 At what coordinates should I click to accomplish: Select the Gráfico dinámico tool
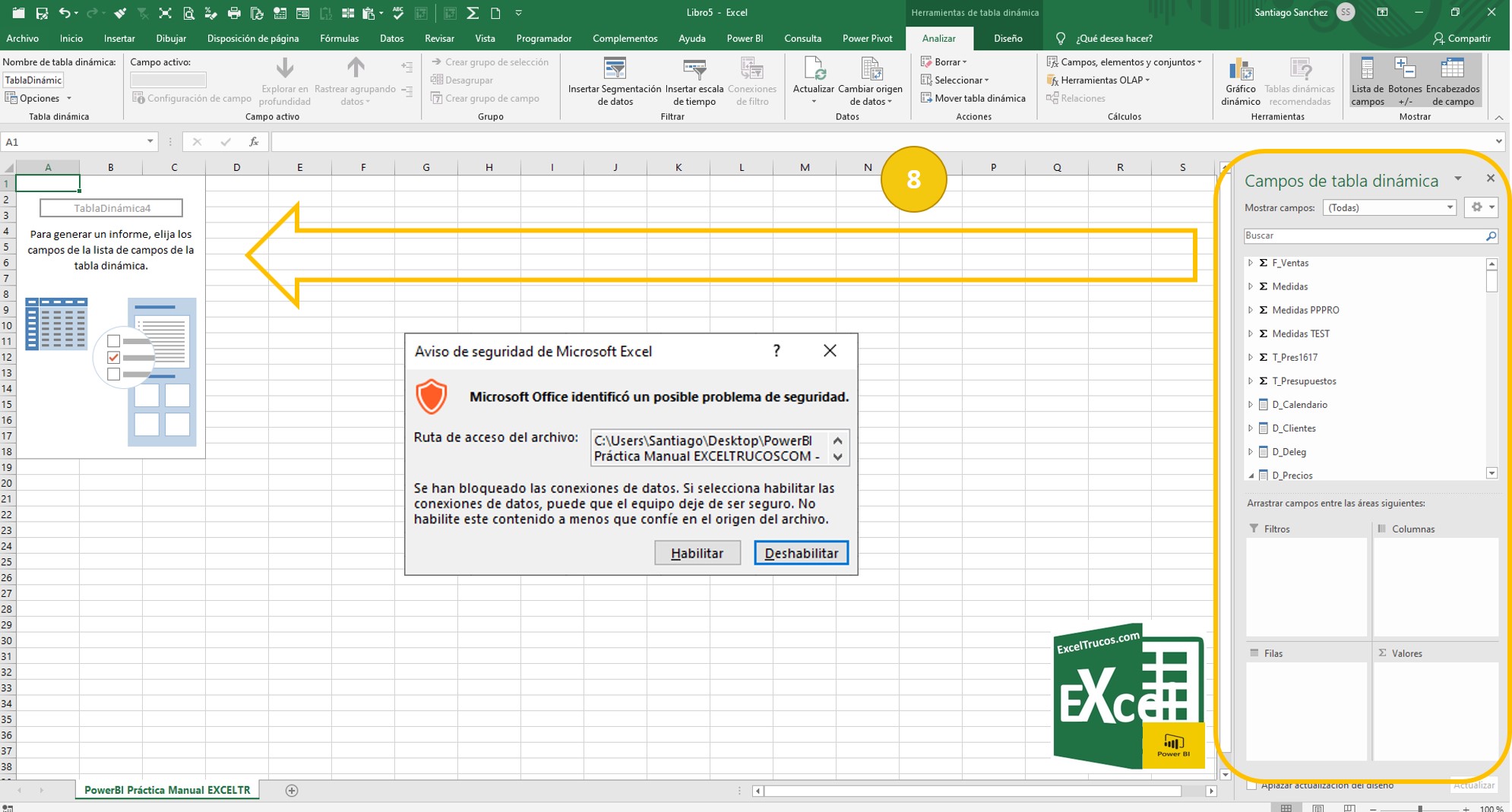[x=1240, y=80]
